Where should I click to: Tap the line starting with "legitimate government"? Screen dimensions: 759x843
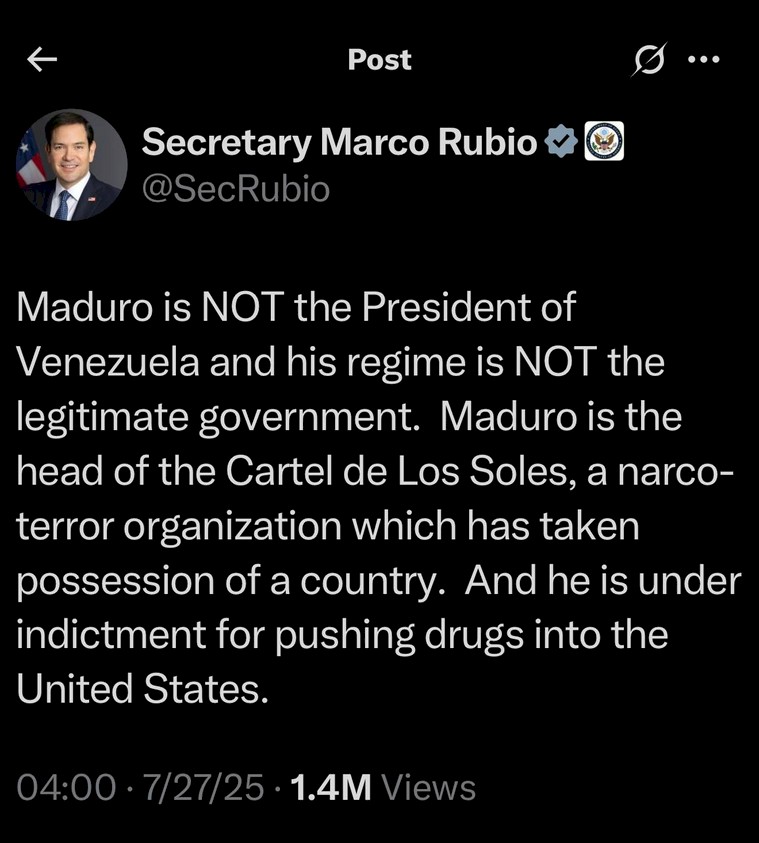pos(349,417)
